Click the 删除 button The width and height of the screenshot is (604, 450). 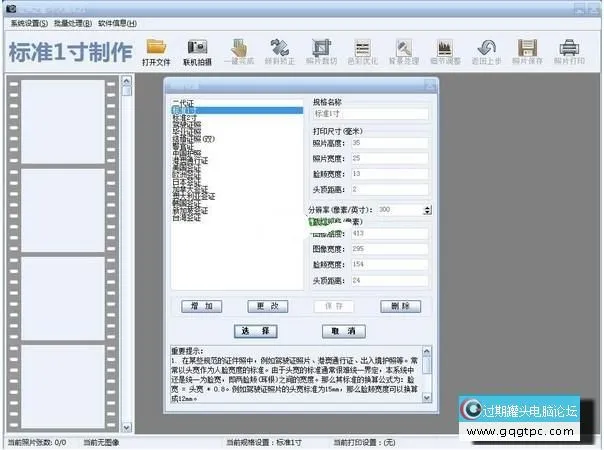click(x=401, y=306)
